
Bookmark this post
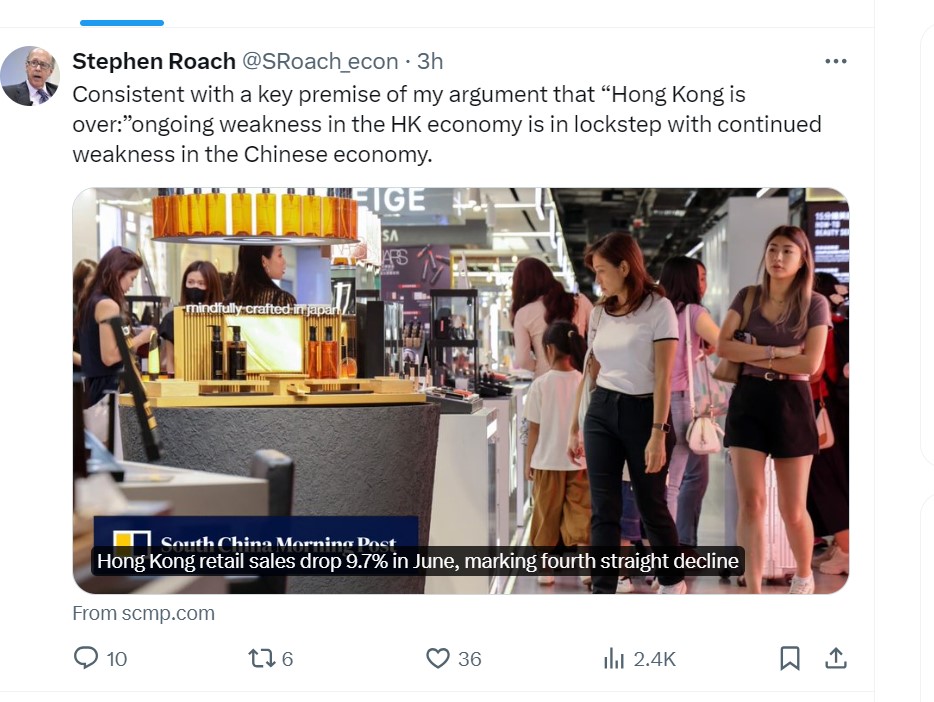click(x=789, y=658)
